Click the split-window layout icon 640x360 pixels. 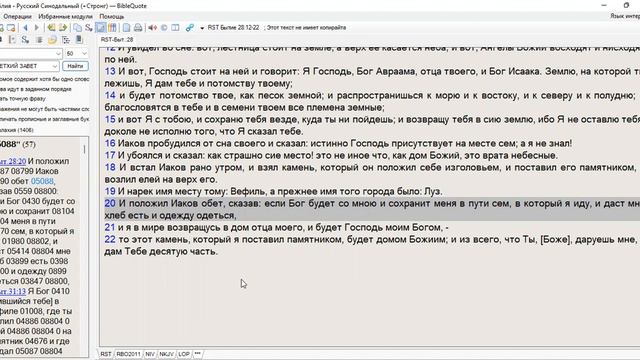click(175, 28)
